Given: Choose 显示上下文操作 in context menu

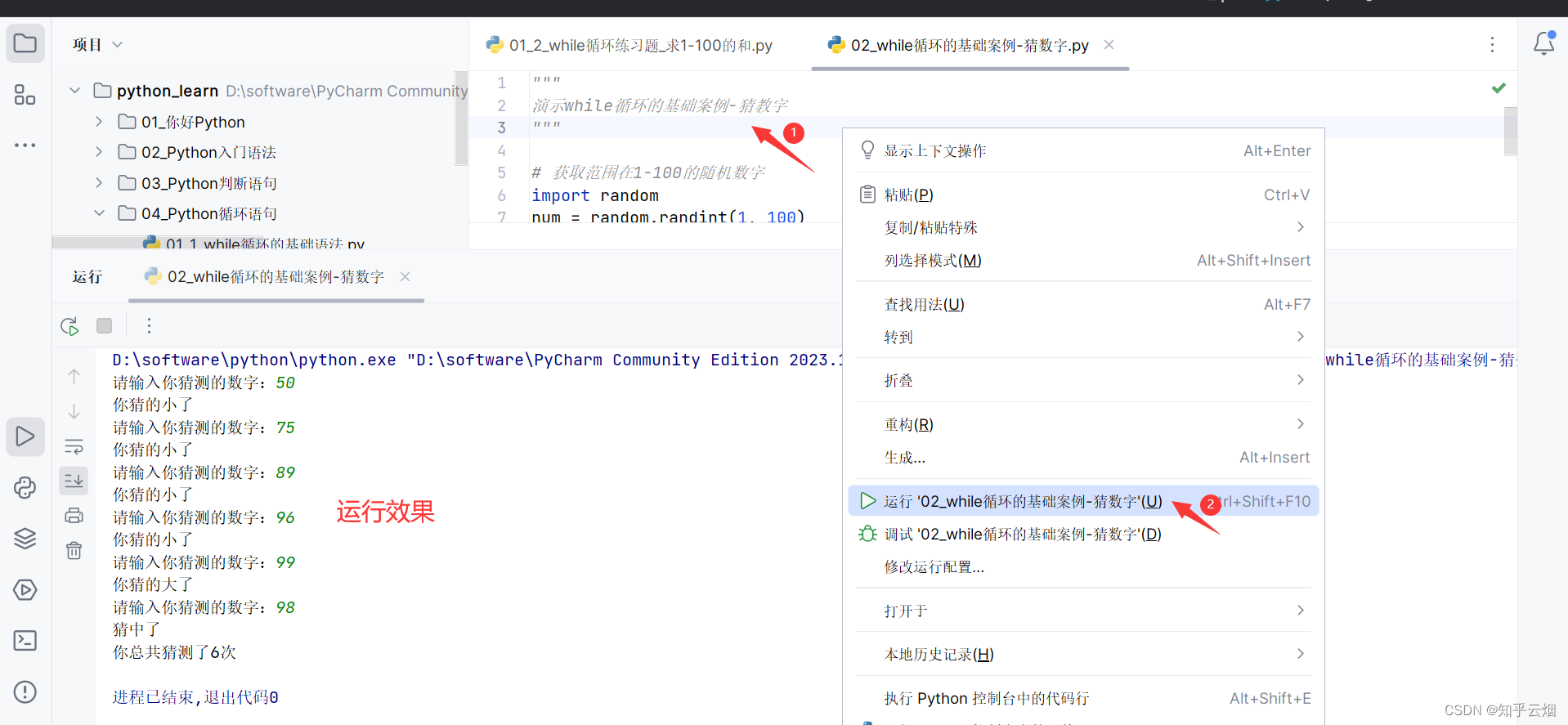Looking at the screenshot, I should coord(1083,150).
